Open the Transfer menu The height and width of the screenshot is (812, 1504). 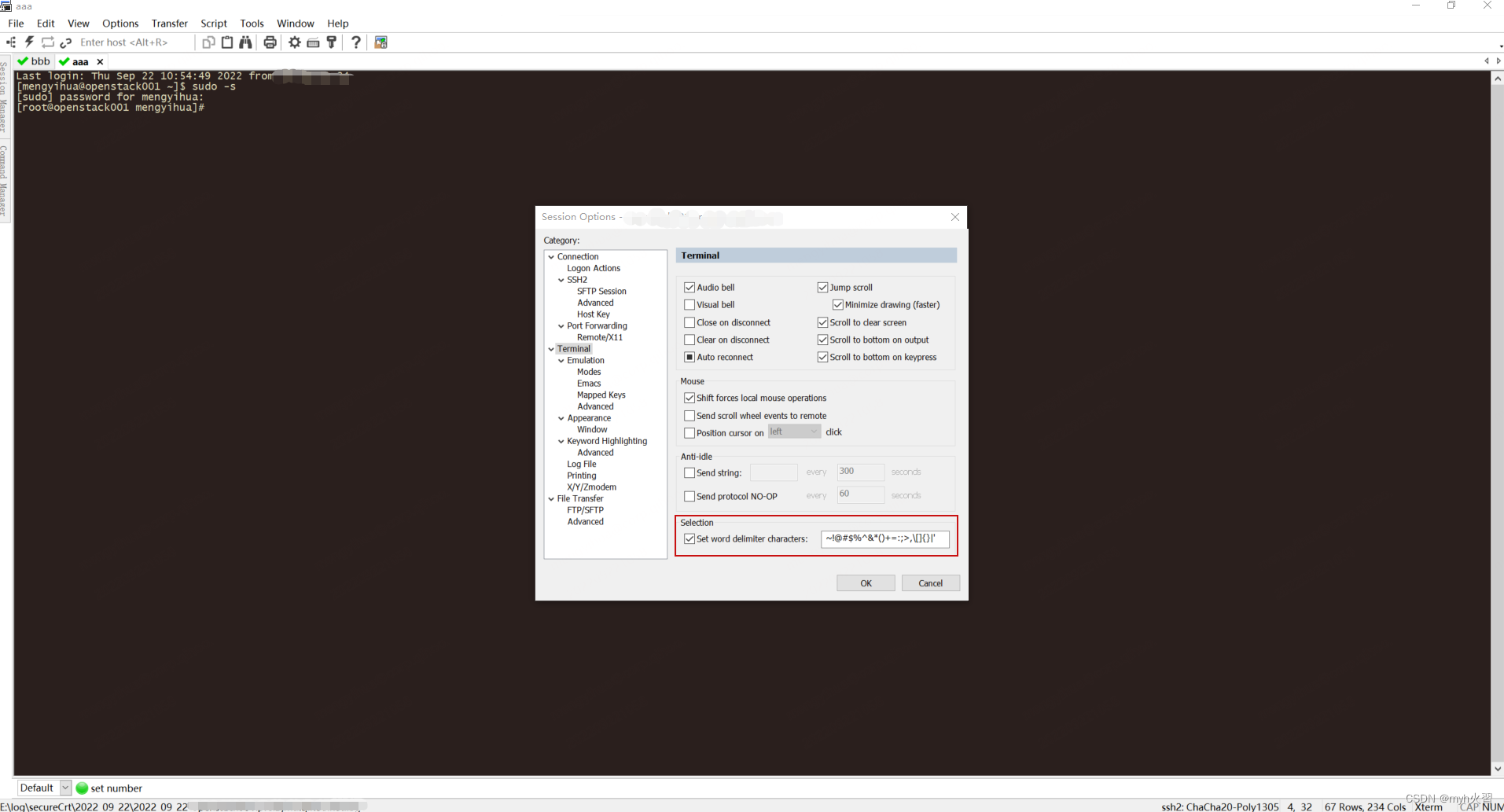pos(169,23)
